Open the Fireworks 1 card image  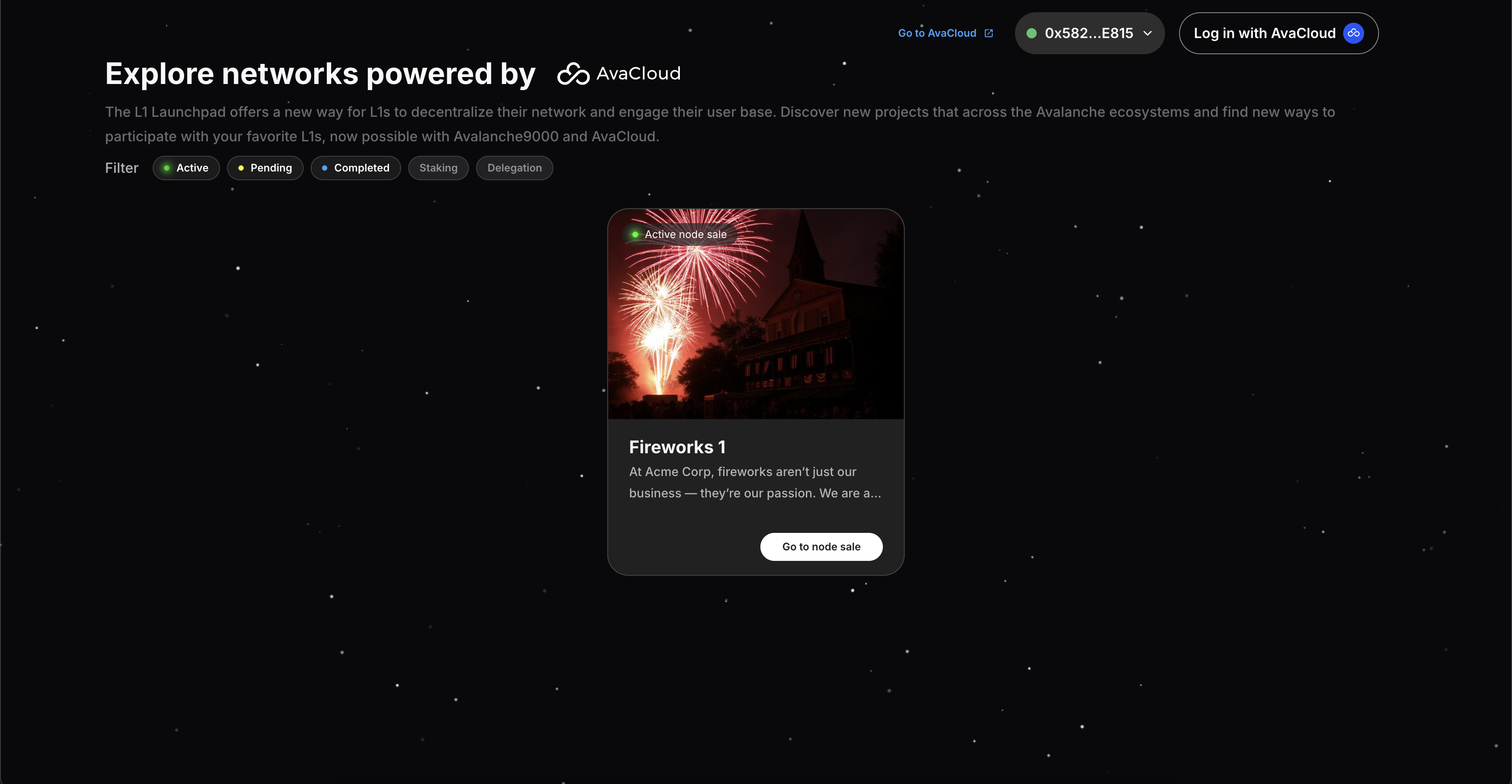(x=756, y=314)
